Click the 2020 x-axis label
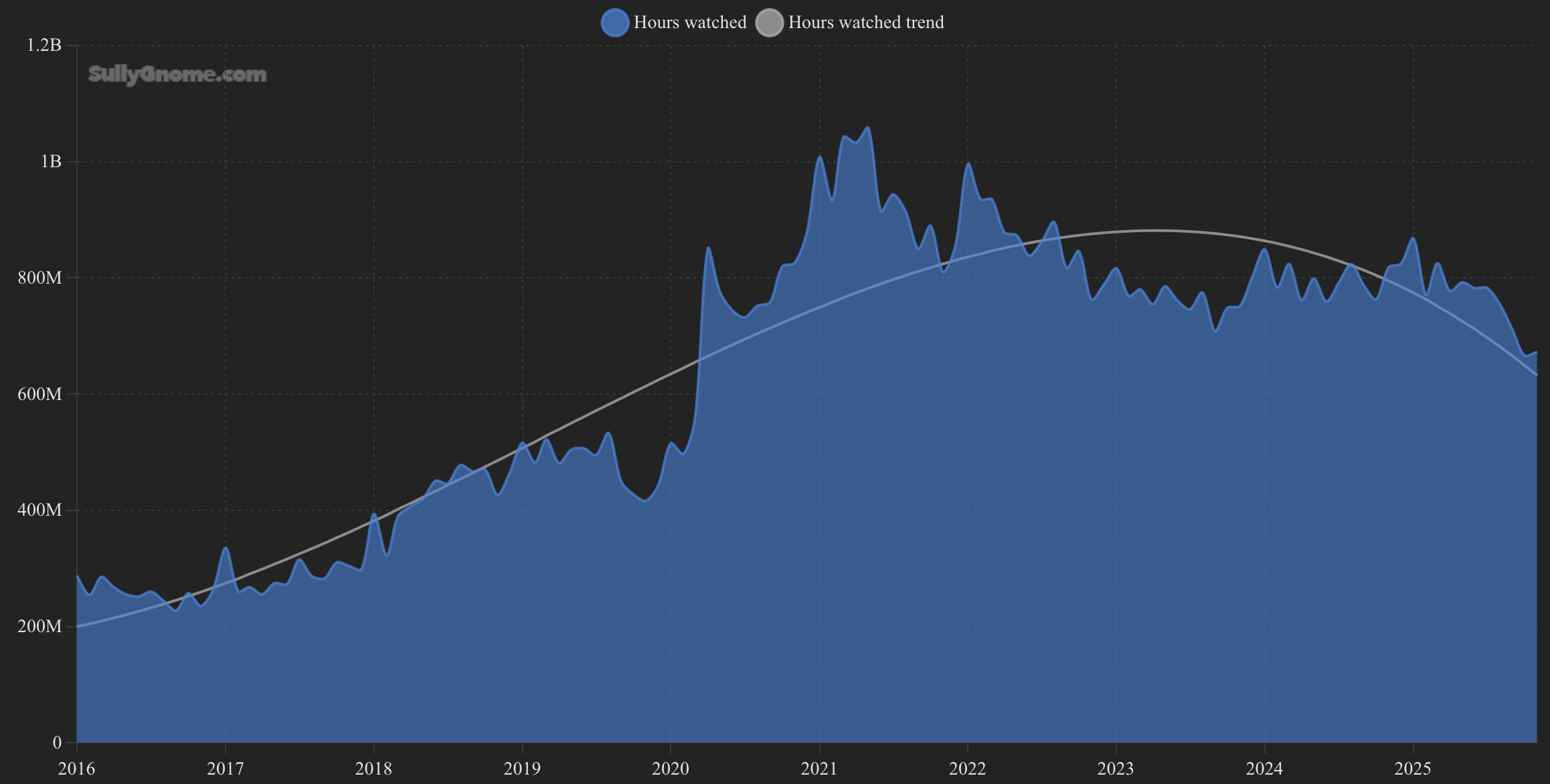This screenshot has height=784, width=1550. coord(671,769)
